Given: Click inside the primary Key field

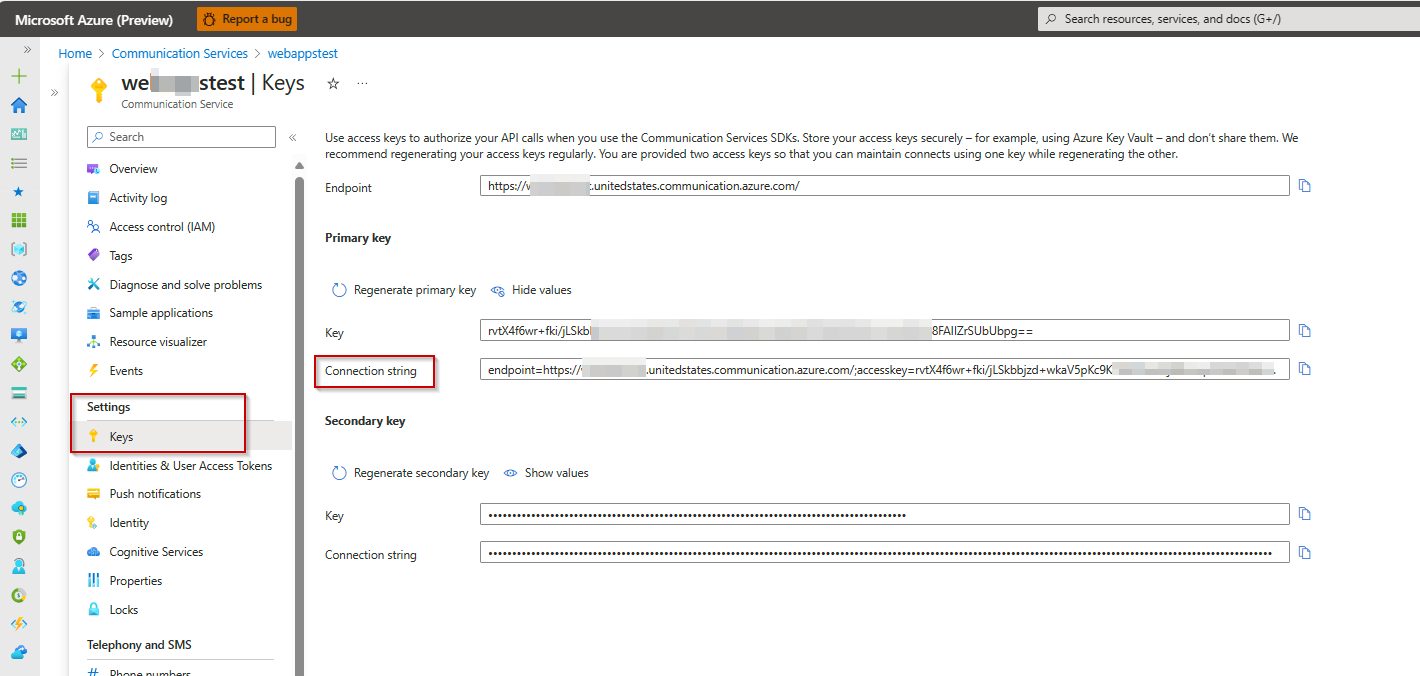Looking at the screenshot, I should tap(885, 331).
